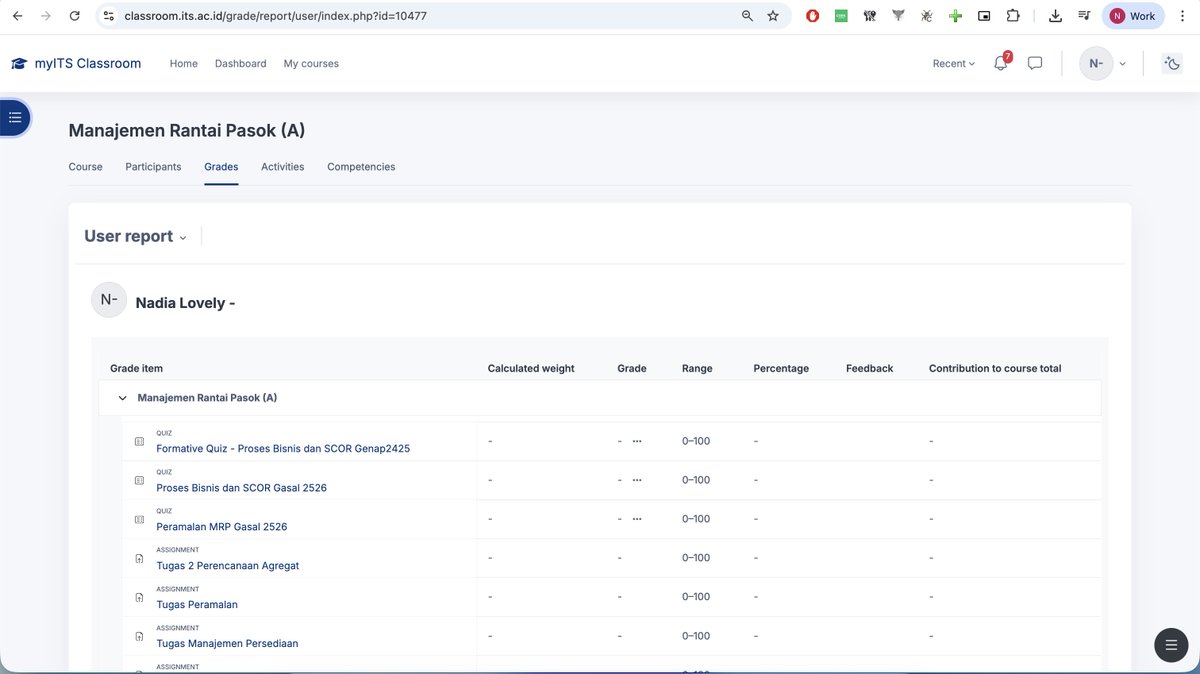The image size is (1200, 674).
Task: Open the zoom magnifier in the address bar
Action: pyautogui.click(x=747, y=16)
